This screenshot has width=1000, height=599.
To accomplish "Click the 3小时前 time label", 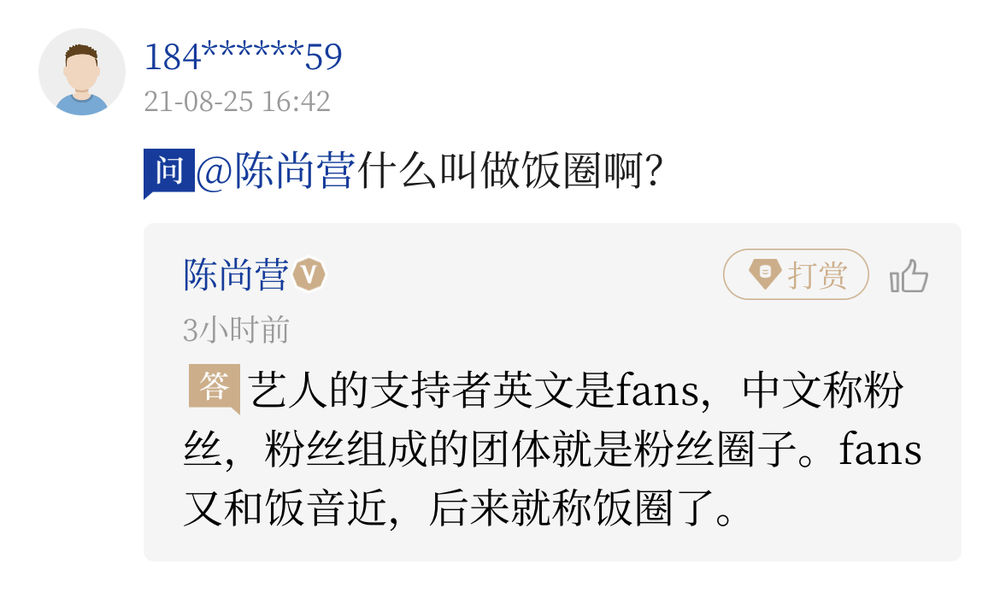I will 236,330.
